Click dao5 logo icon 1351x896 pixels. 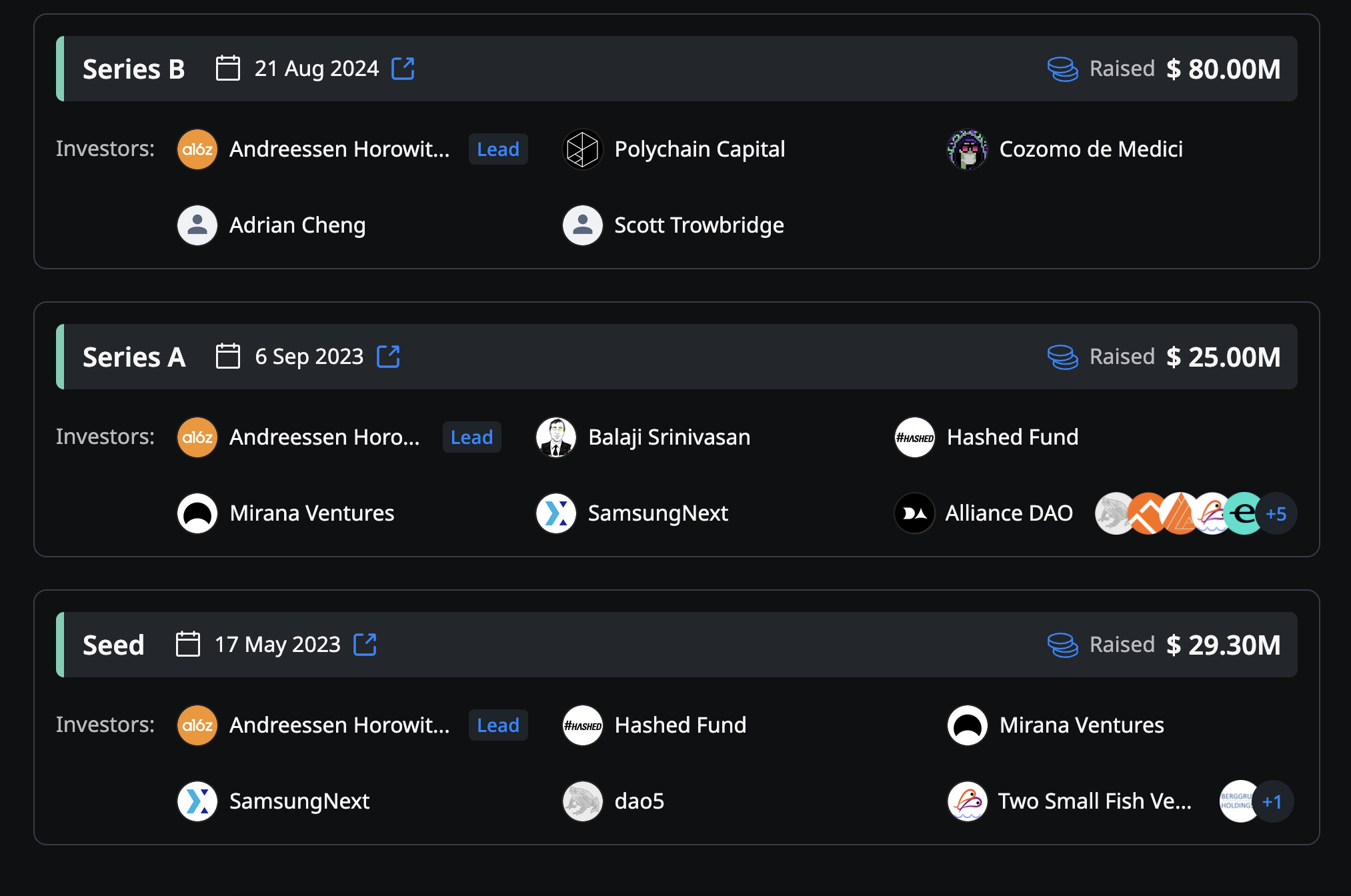tap(582, 801)
